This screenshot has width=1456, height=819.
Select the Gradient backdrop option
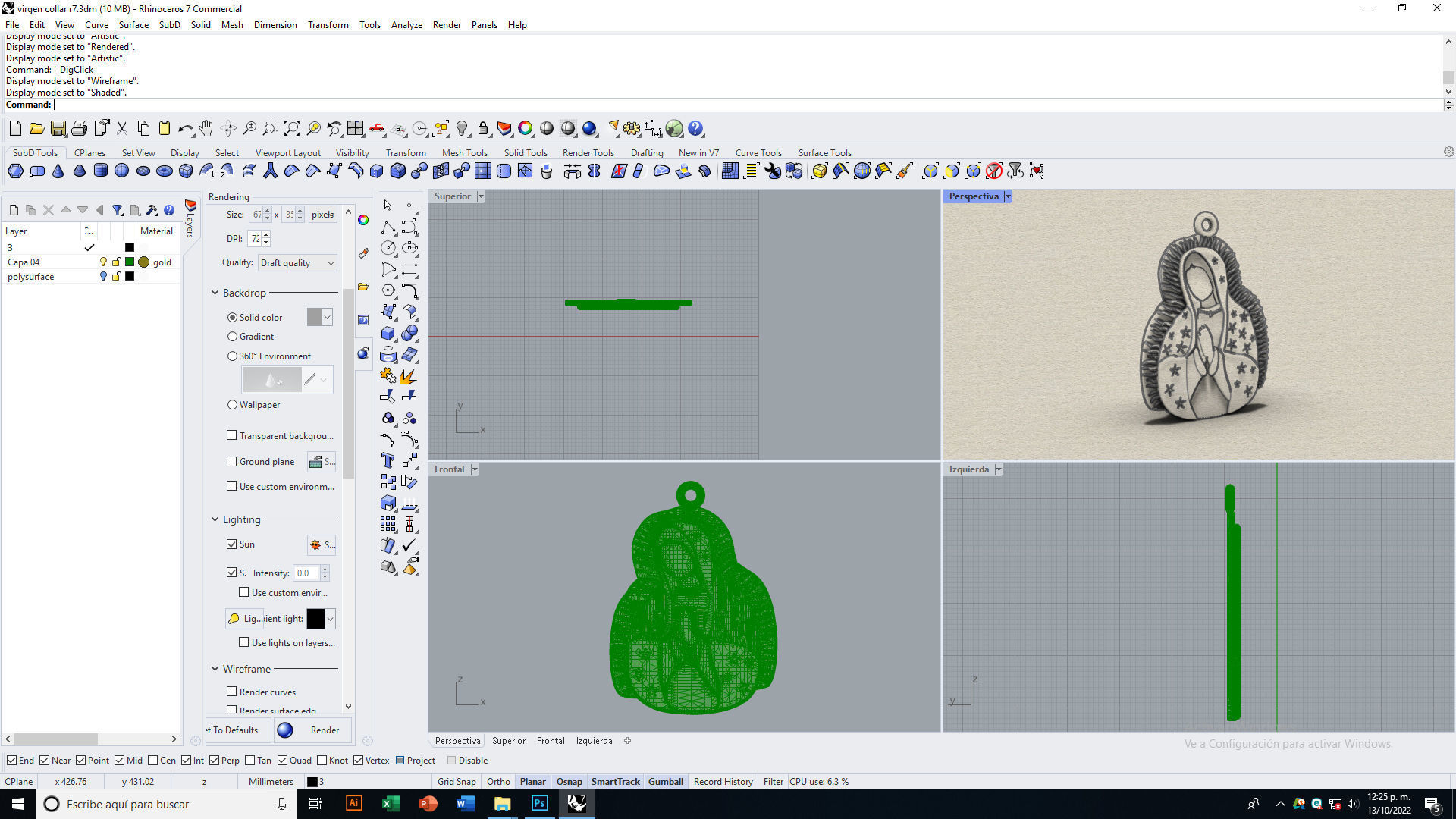tap(233, 336)
